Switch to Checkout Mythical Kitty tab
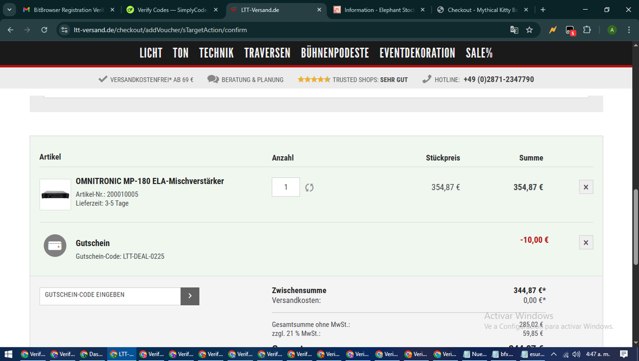The height and width of the screenshot is (361, 639). [x=482, y=10]
